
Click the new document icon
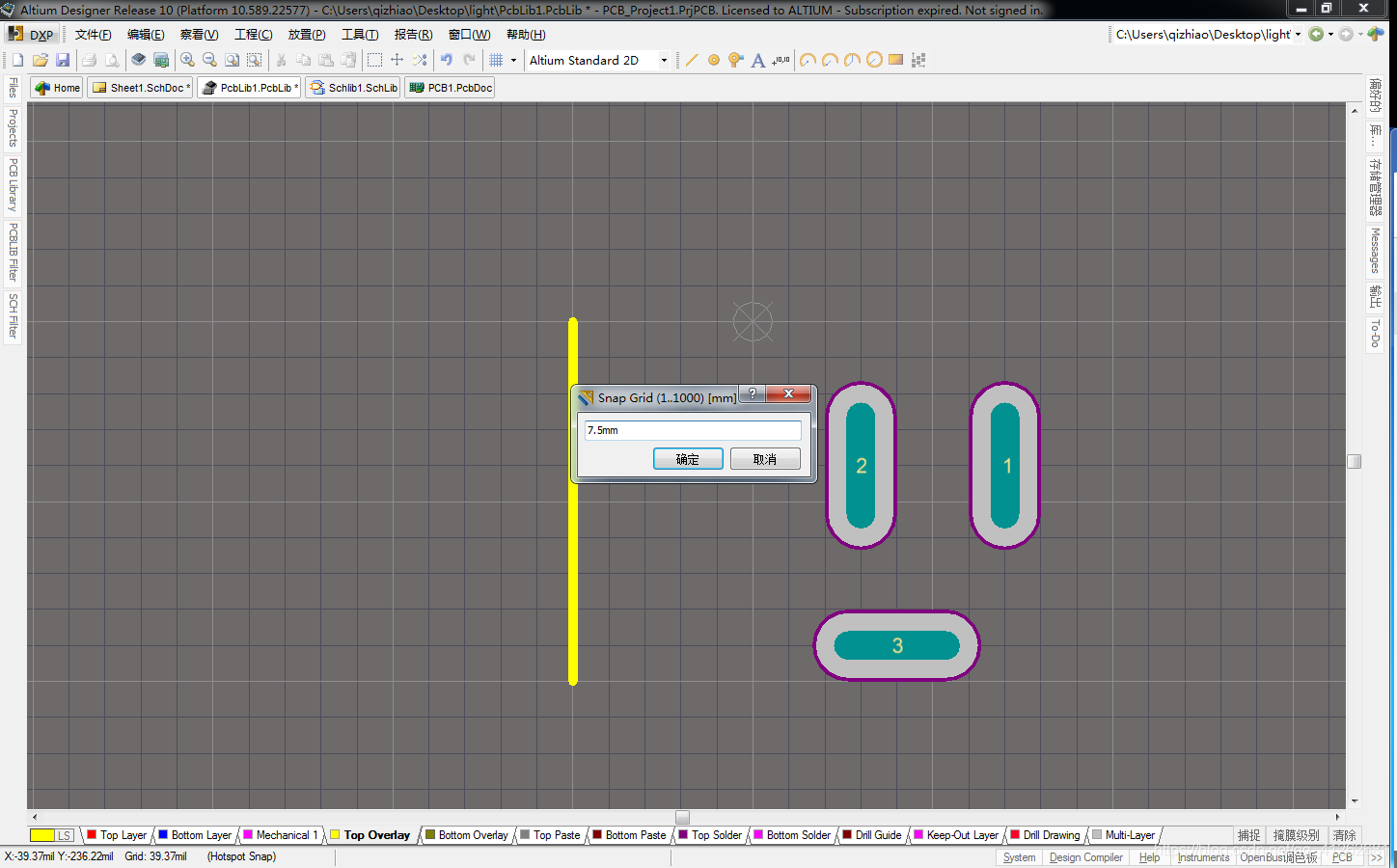point(17,60)
